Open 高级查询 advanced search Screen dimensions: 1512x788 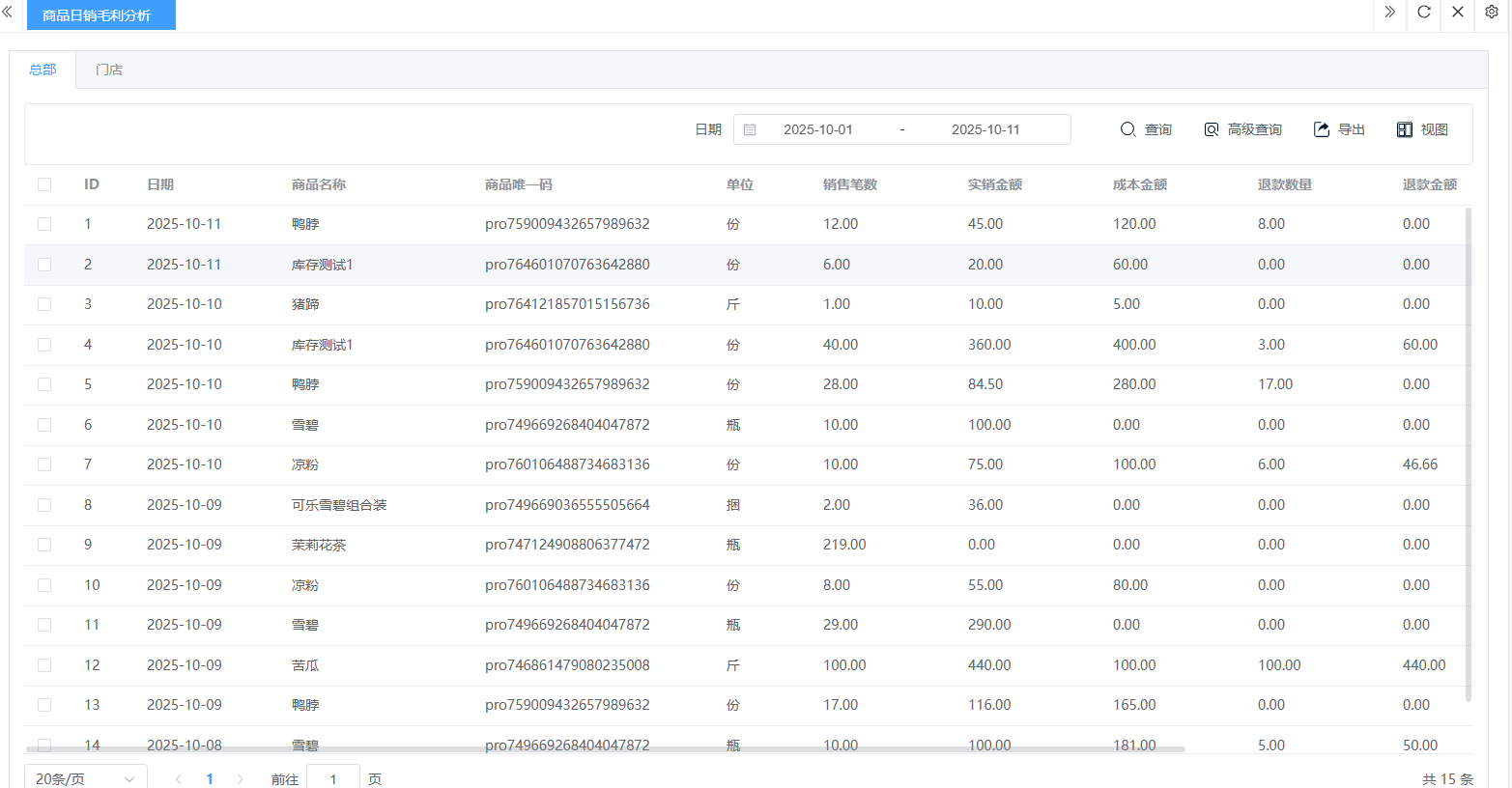coord(1242,129)
